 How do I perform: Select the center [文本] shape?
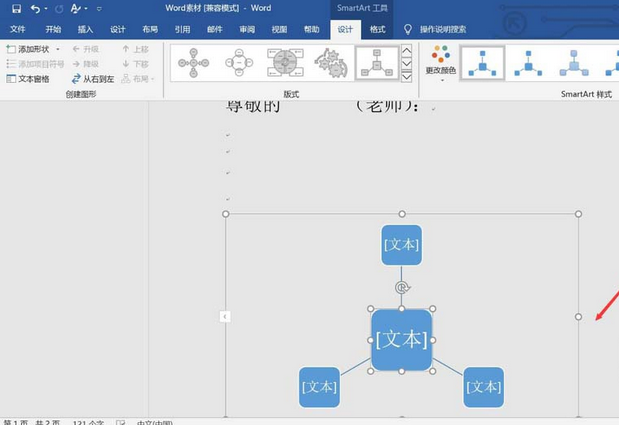[401, 340]
